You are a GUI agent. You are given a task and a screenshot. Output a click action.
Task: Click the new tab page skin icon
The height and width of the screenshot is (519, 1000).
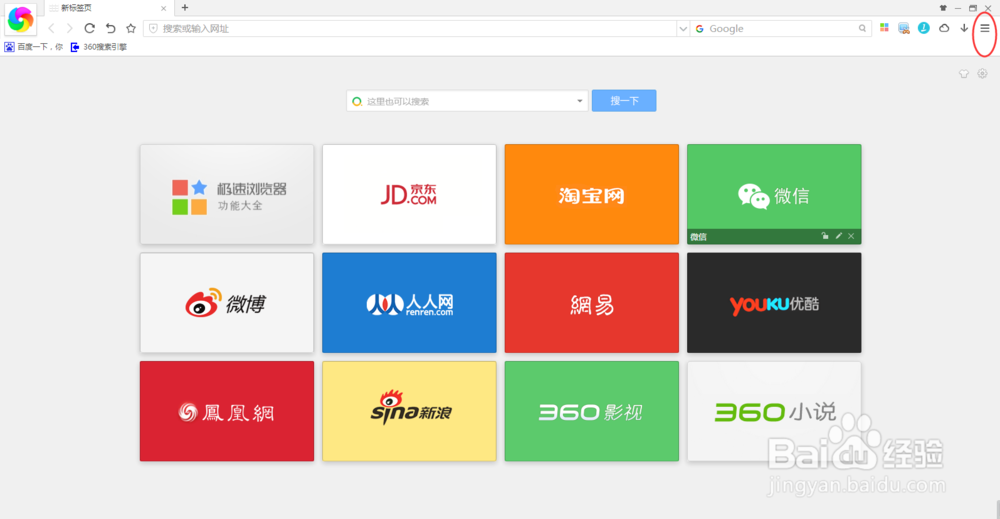[x=964, y=74]
